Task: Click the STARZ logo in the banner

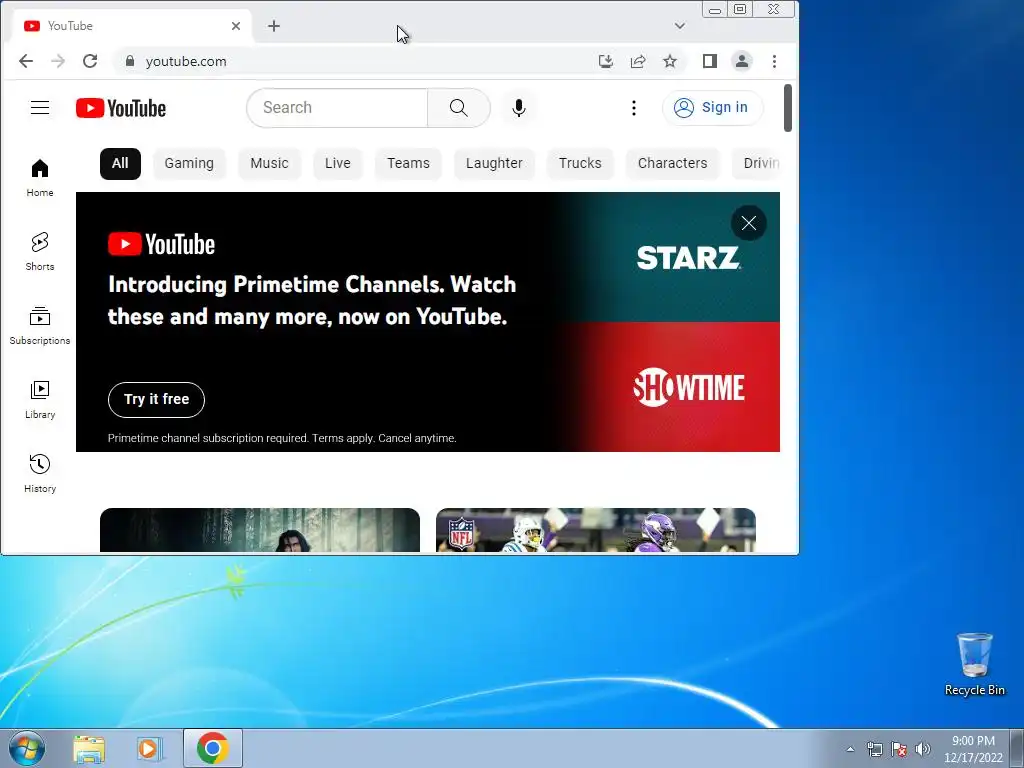Action: coord(689,258)
